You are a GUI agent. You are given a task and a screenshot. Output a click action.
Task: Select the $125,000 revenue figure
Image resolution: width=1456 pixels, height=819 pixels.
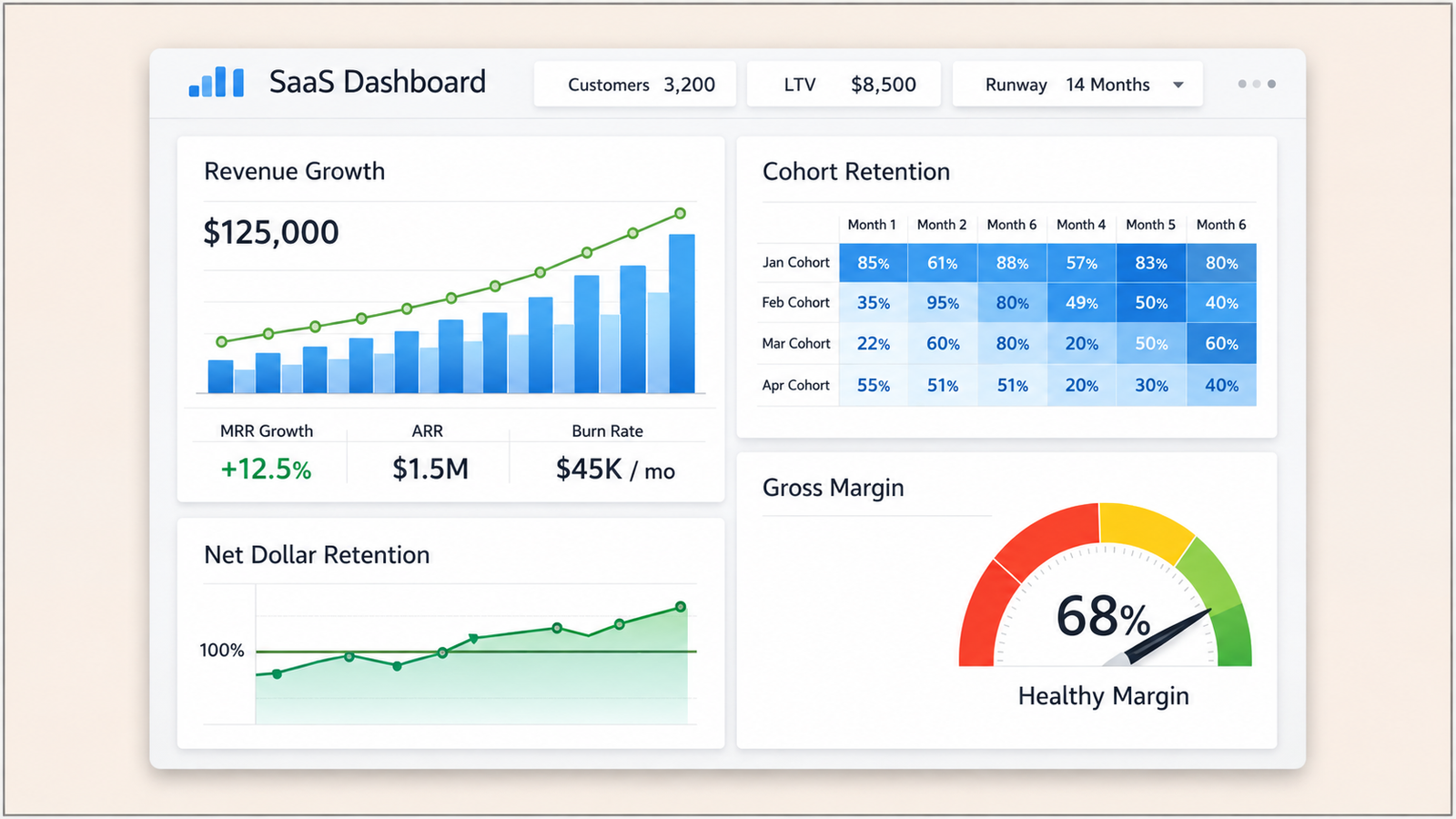[x=271, y=233]
